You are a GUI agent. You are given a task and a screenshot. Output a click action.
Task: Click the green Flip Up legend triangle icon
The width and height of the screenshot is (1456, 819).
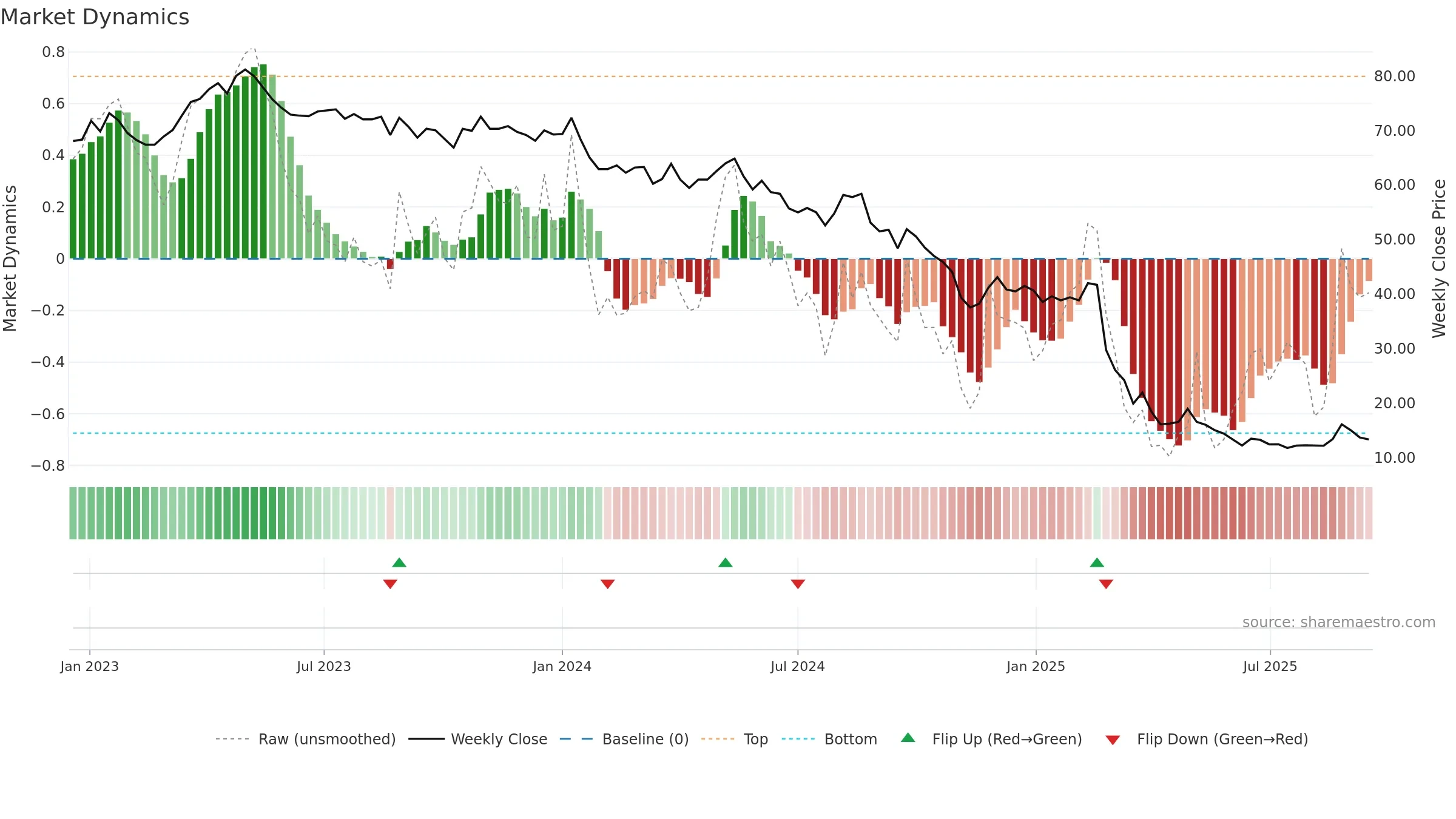908,738
